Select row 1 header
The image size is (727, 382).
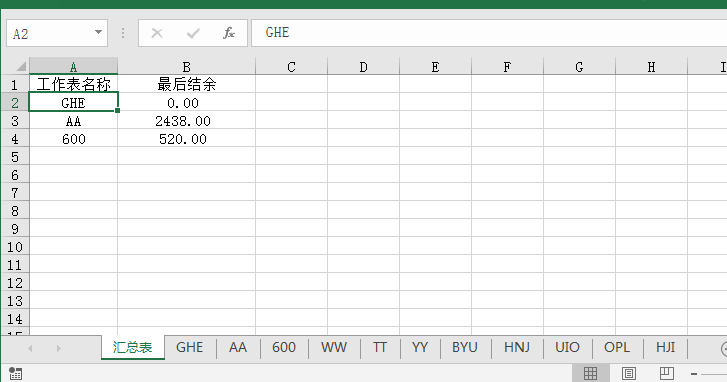pyautogui.click(x=15, y=84)
